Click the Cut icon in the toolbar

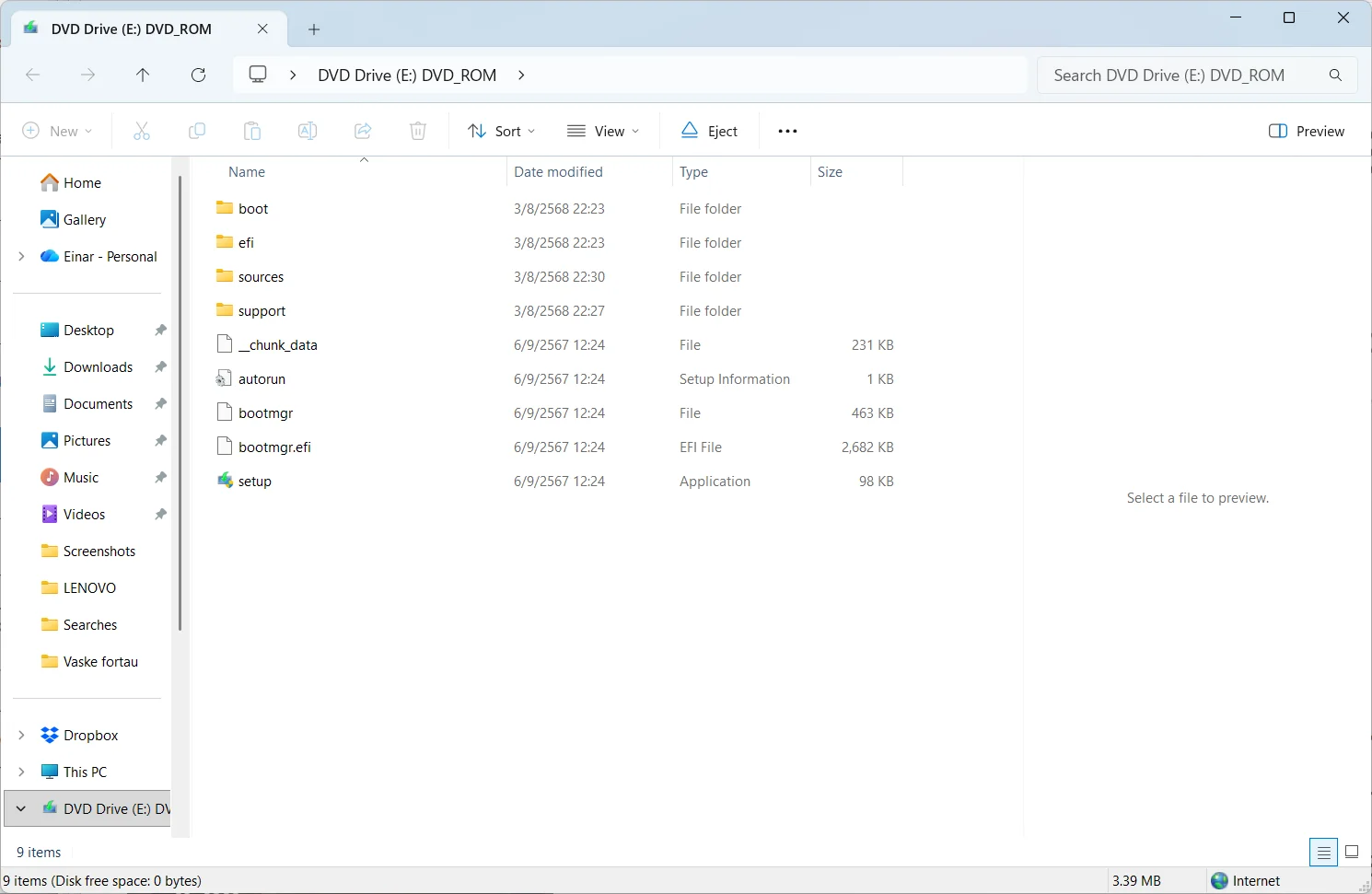coord(142,131)
